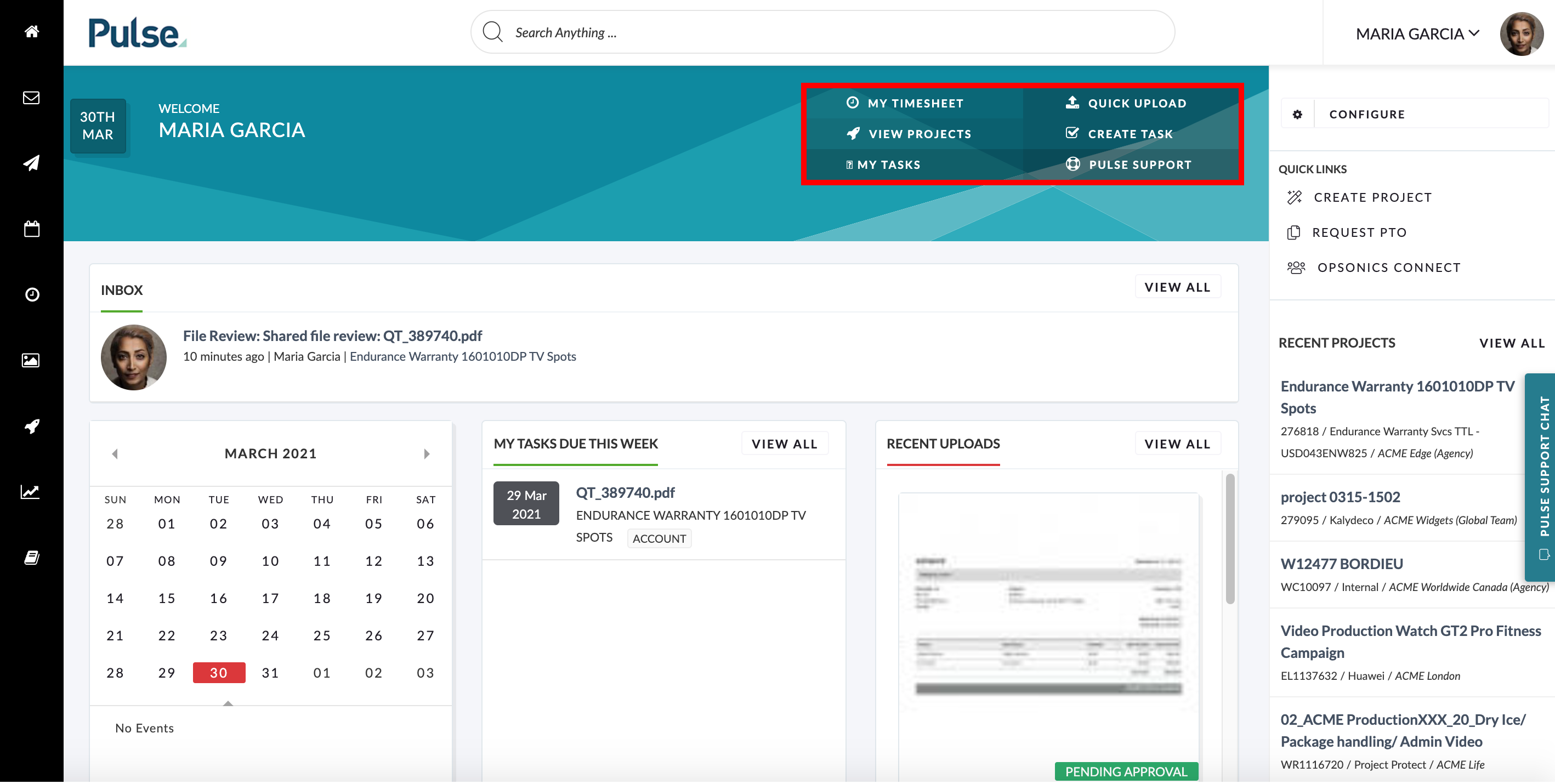
Task: Open the book icon in sidebar
Action: [31, 558]
